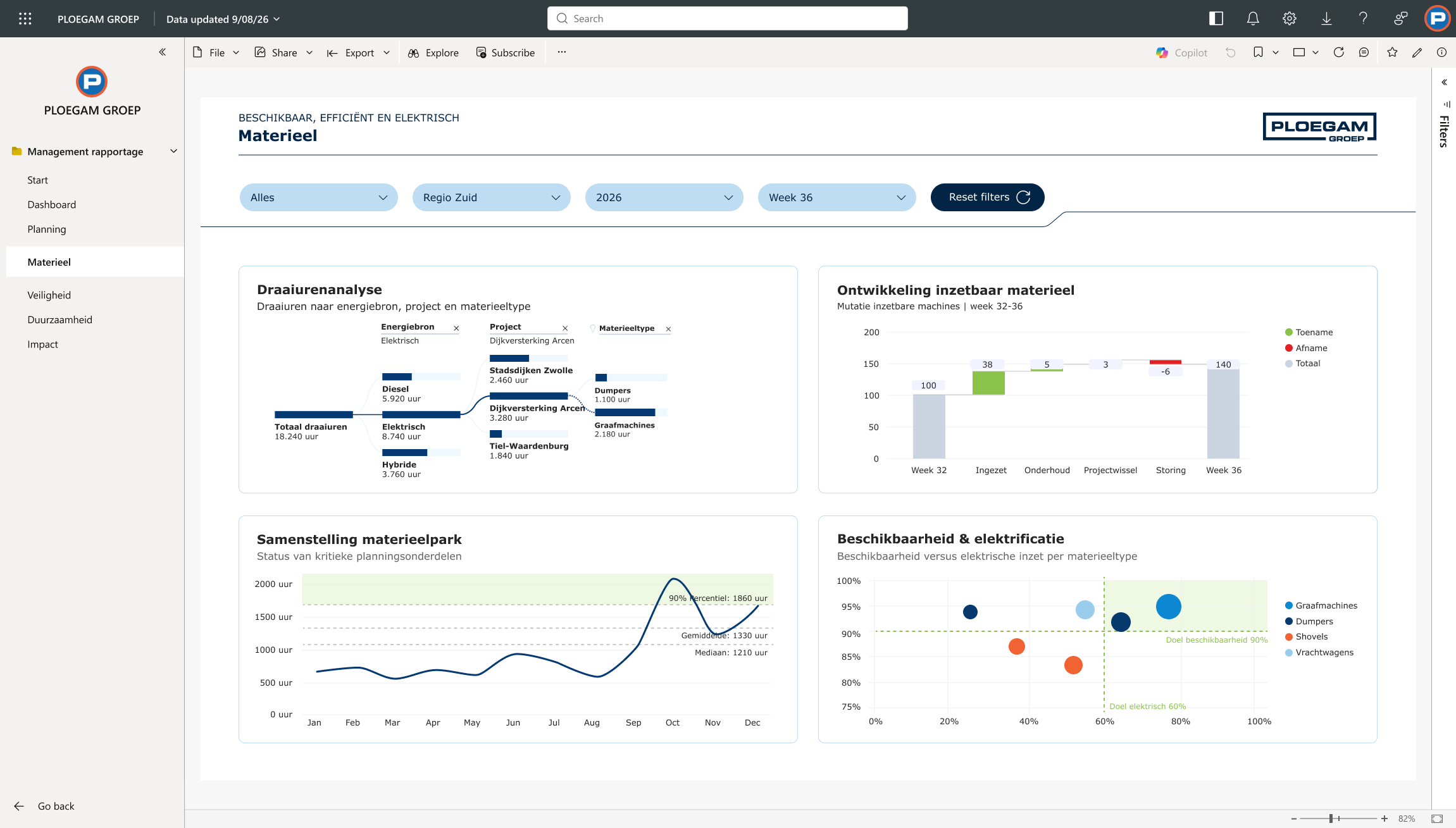The height and width of the screenshot is (828, 1456).
Task: Refresh visuals using the toolbar refresh icon
Action: click(1339, 53)
